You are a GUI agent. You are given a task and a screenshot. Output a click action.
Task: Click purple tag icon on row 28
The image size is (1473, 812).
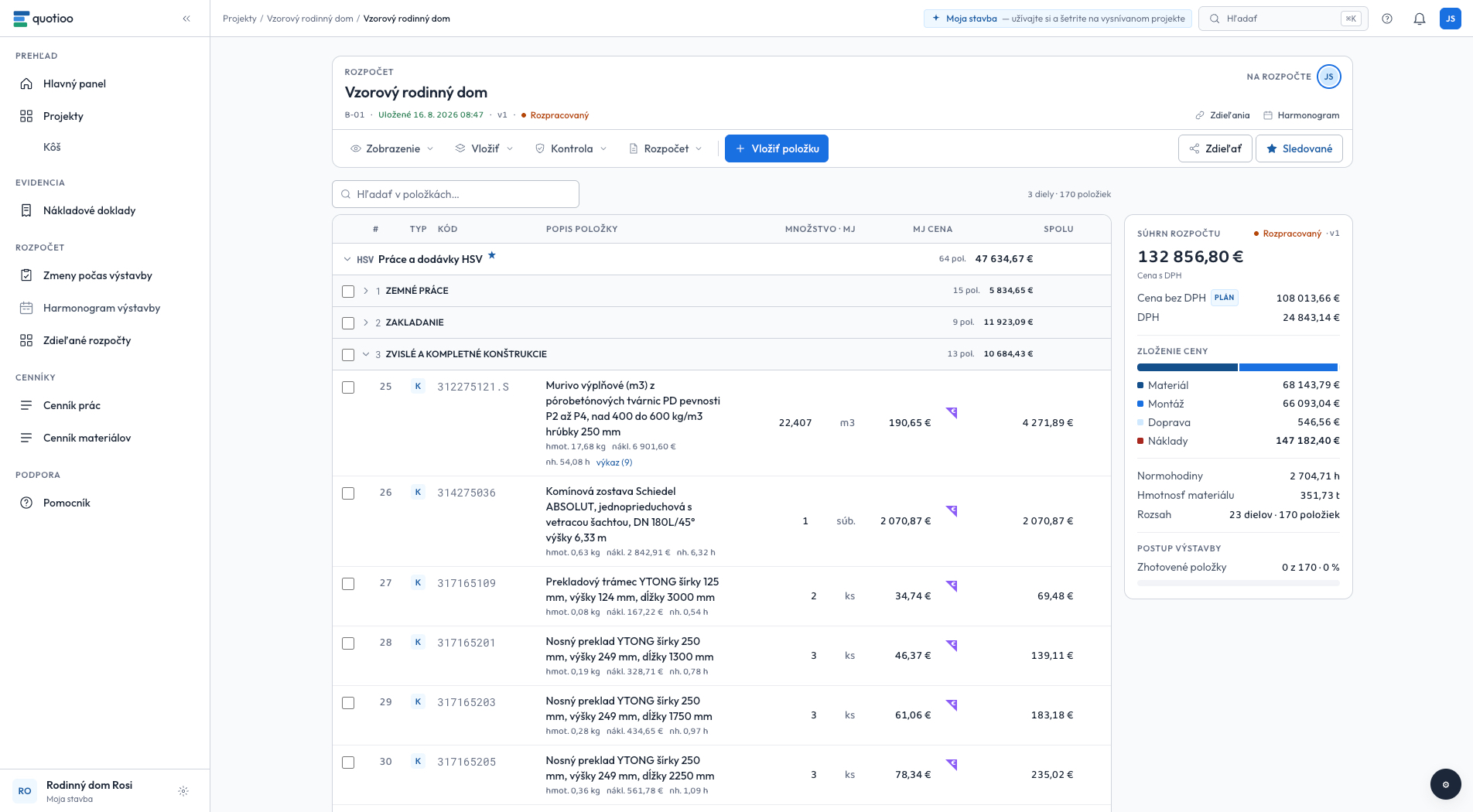(952, 646)
